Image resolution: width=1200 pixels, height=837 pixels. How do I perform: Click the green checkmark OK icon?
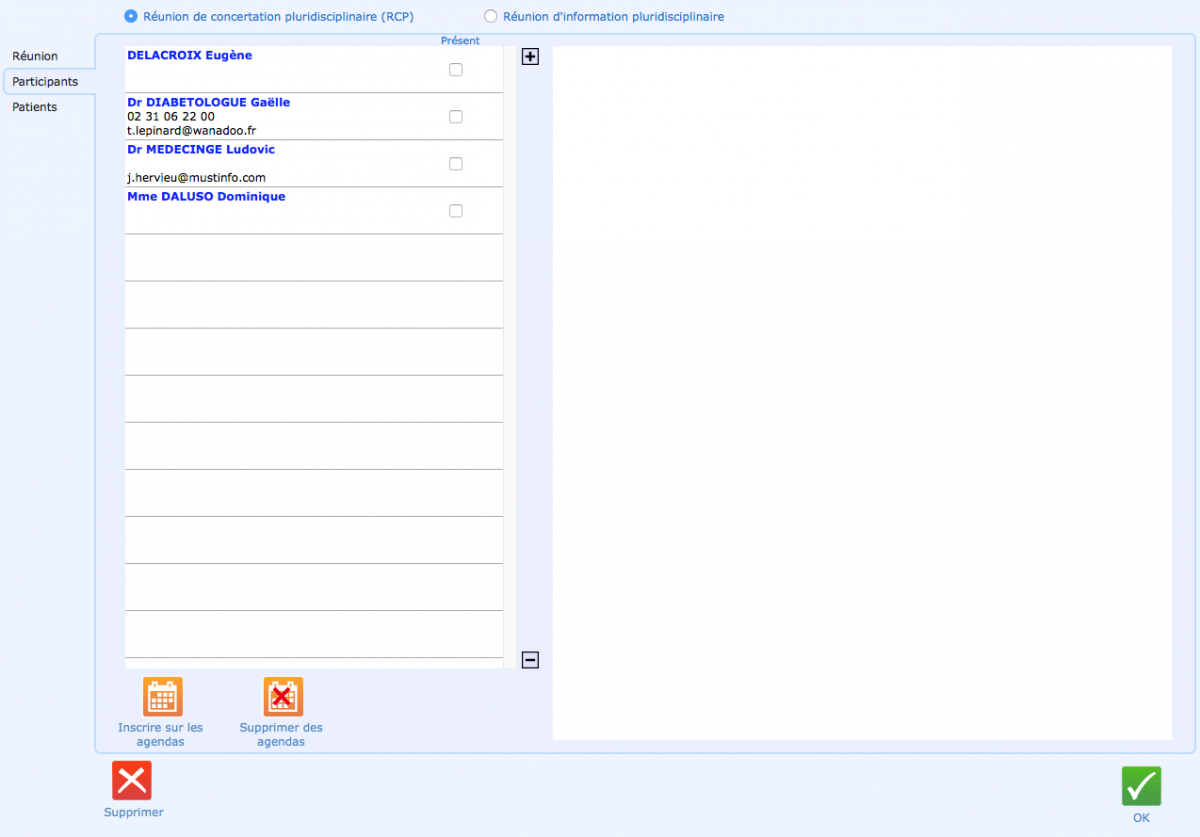[x=1141, y=786]
